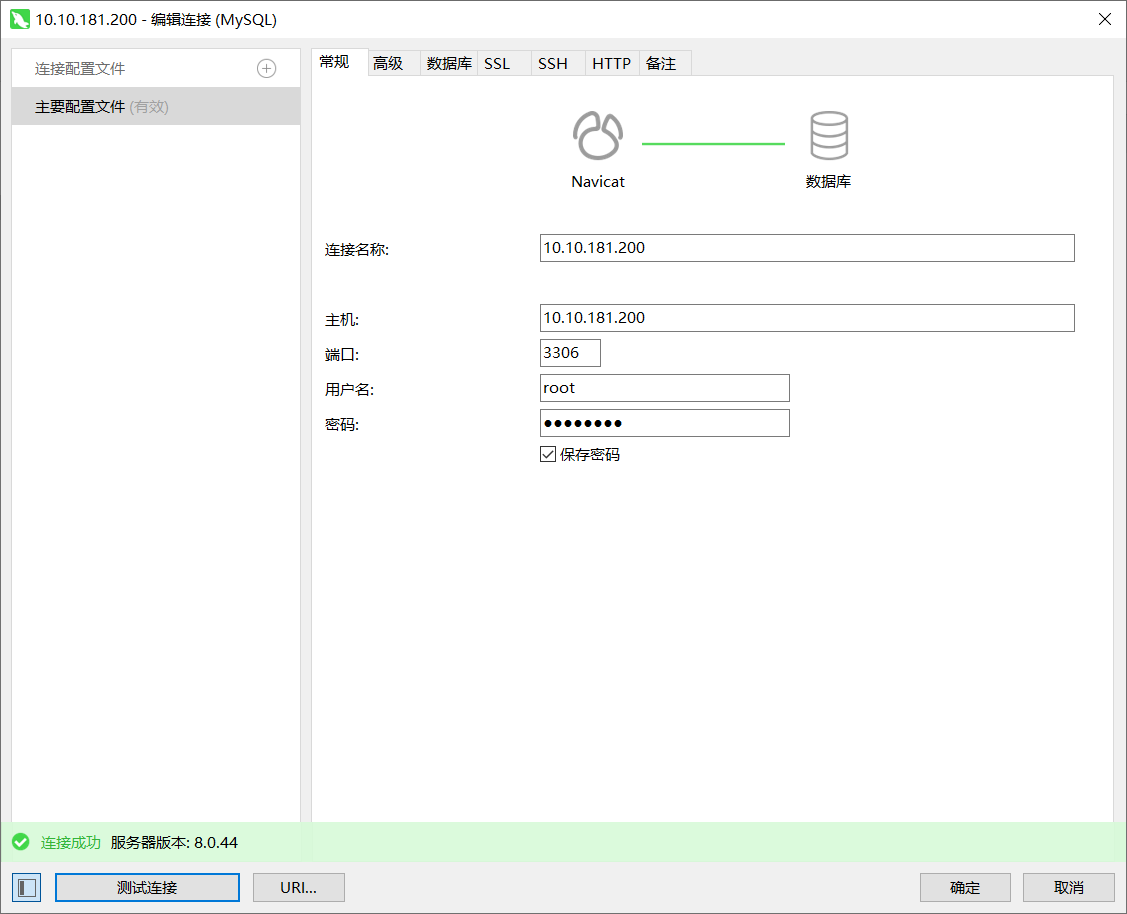The width and height of the screenshot is (1127, 914).
Task: Click the Navicat caption under logo
Action: pyautogui.click(x=598, y=182)
